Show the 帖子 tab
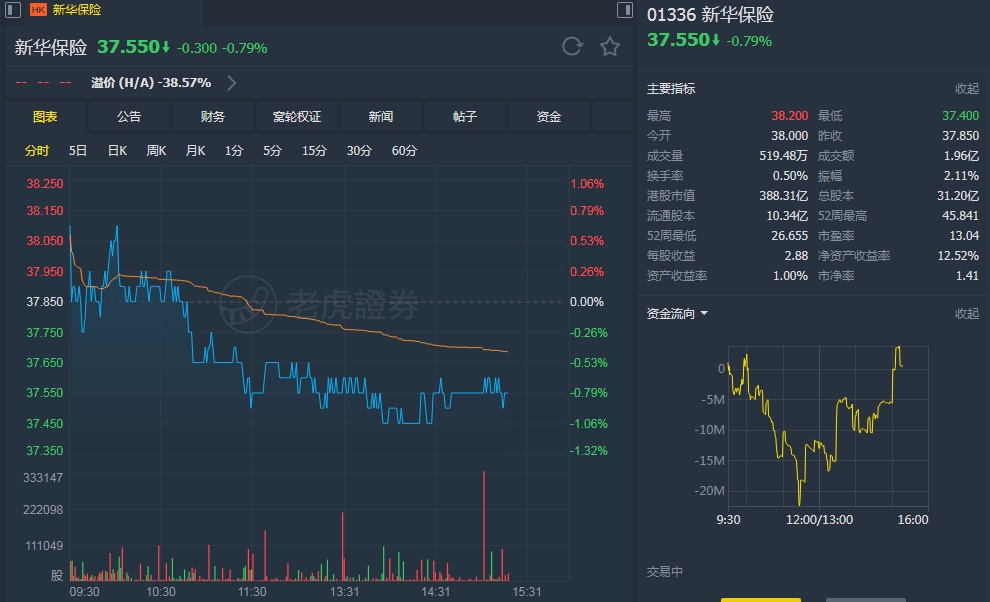Screen dimensions: 990x602 (465, 117)
